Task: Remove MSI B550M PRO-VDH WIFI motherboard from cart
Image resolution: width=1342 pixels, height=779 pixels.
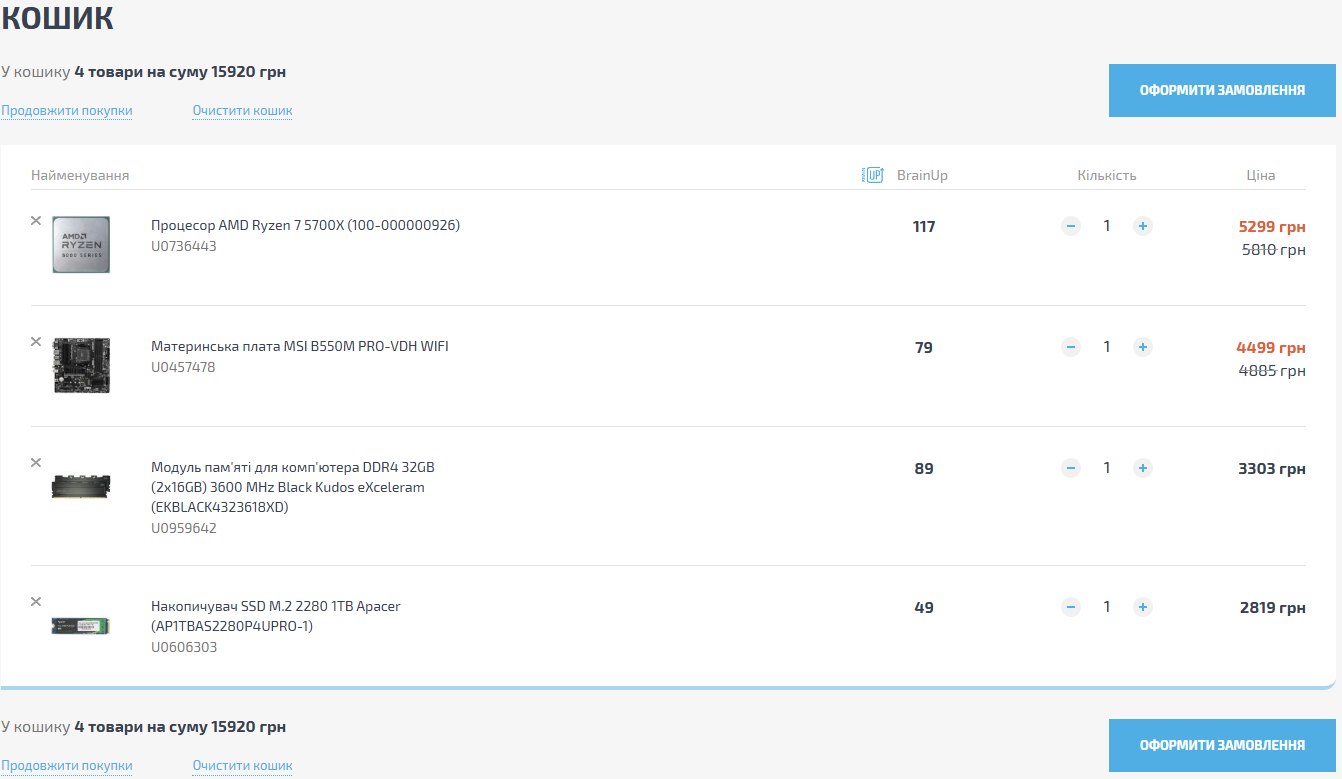Action: point(36,342)
